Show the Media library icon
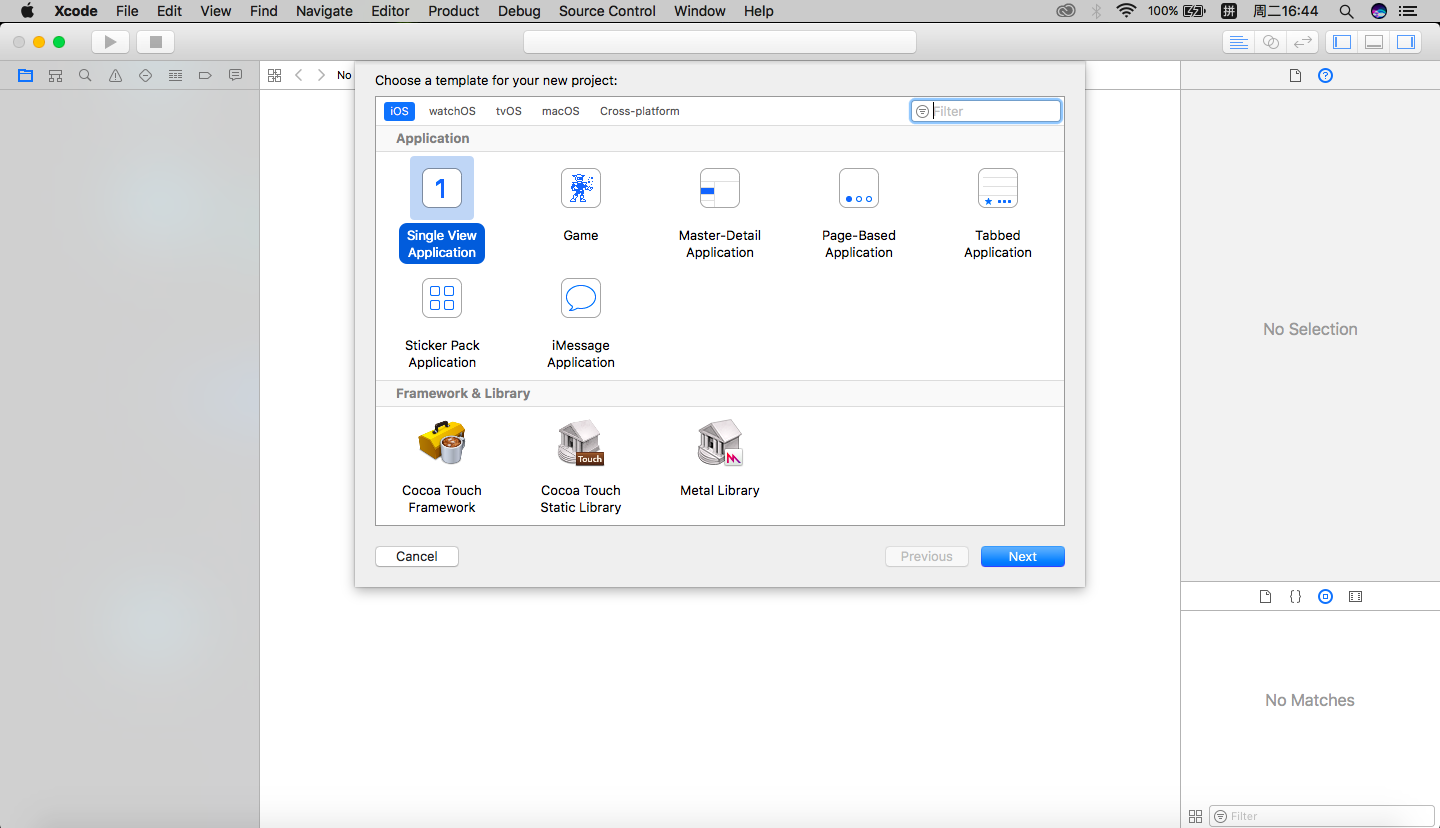The height and width of the screenshot is (828, 1440). [1355, 597]
